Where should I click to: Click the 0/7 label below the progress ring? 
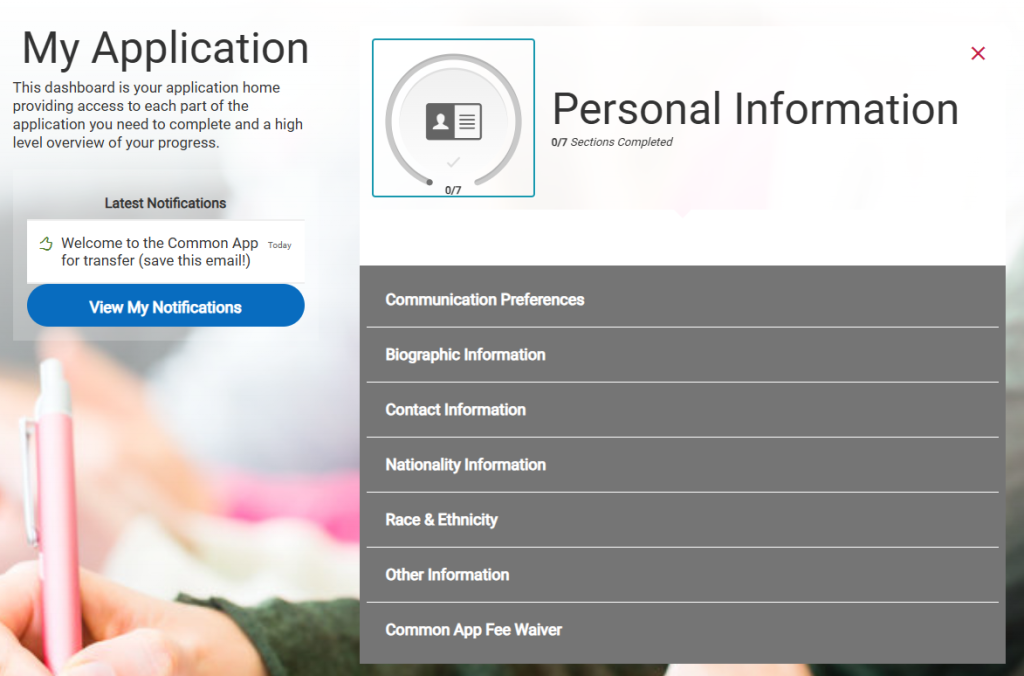(x=453, y=190)
